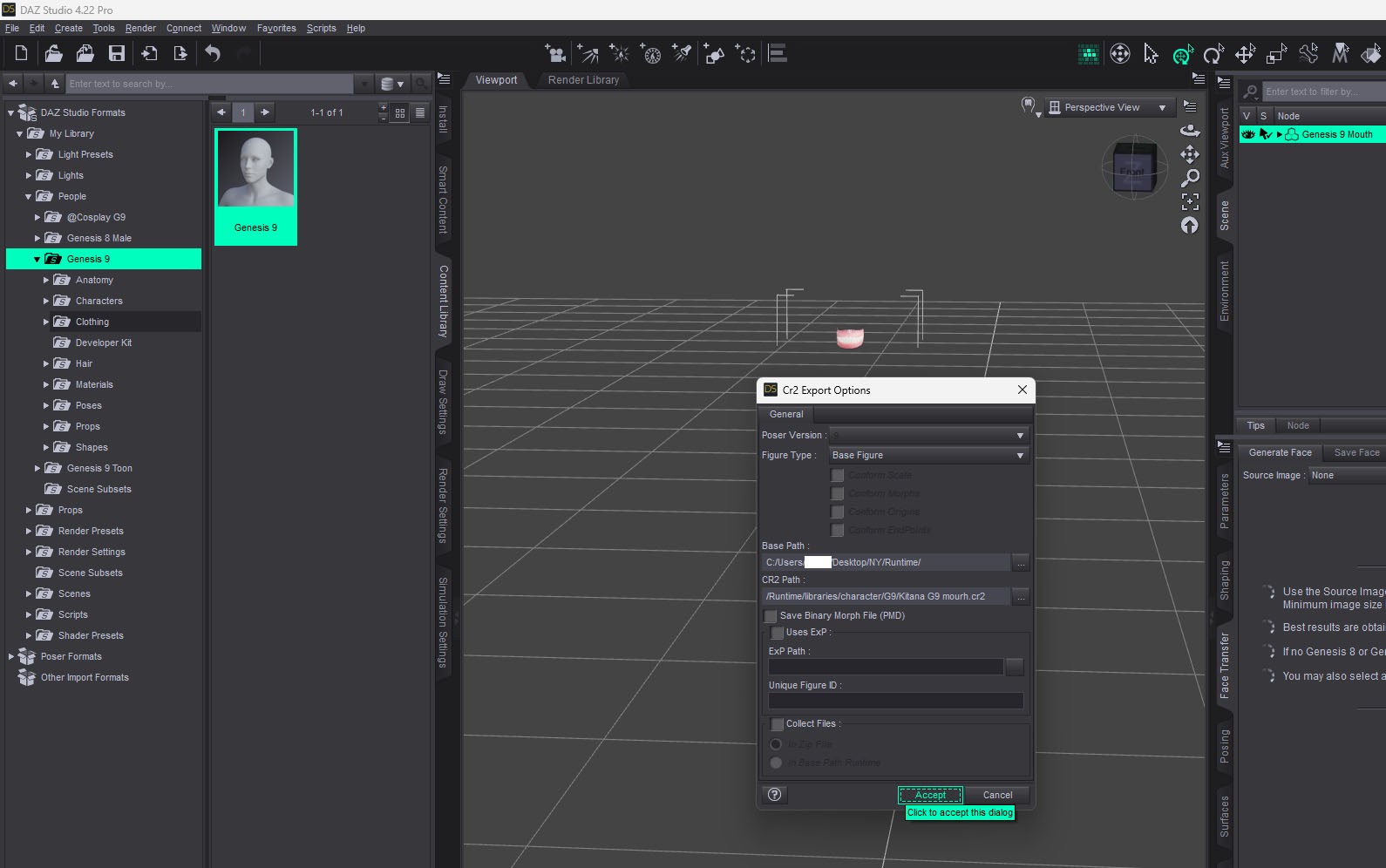Screen dimensions: 1386x868
Task: Collapse the People folder
Action: coord(28,196)
